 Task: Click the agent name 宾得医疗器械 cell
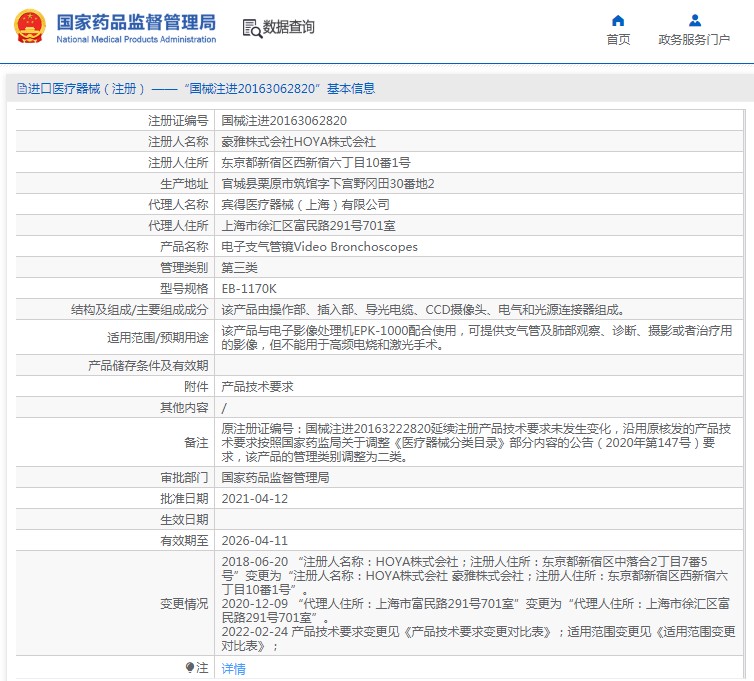click(305, 204)
